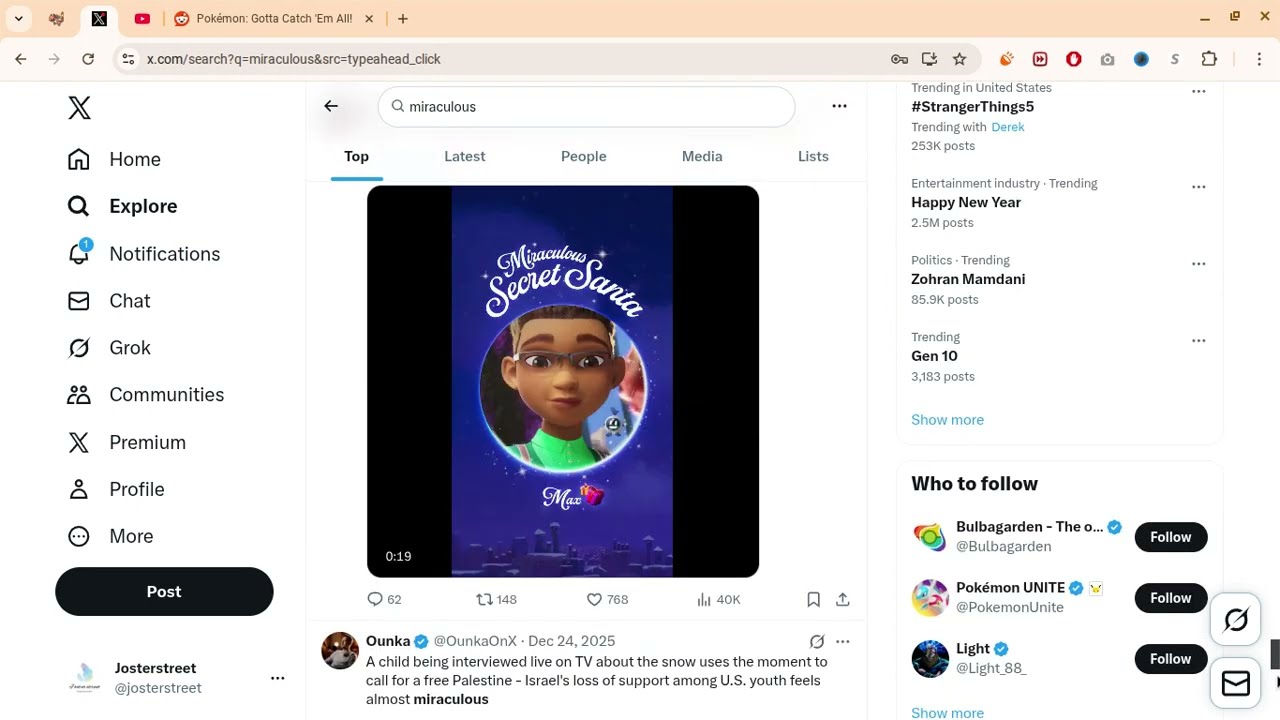
Task: Open Chat in sidebar
Action: [x=108, y=301]
